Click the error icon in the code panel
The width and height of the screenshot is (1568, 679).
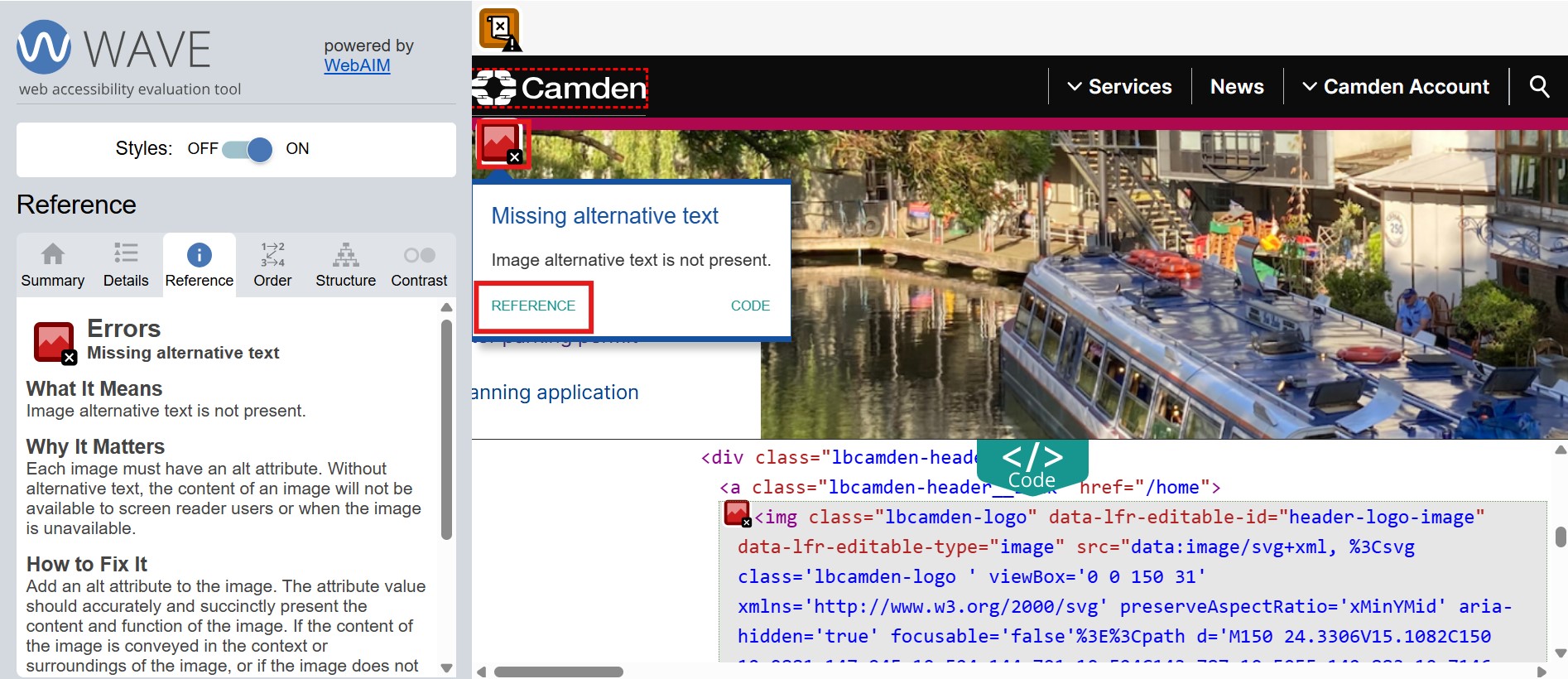738,514
